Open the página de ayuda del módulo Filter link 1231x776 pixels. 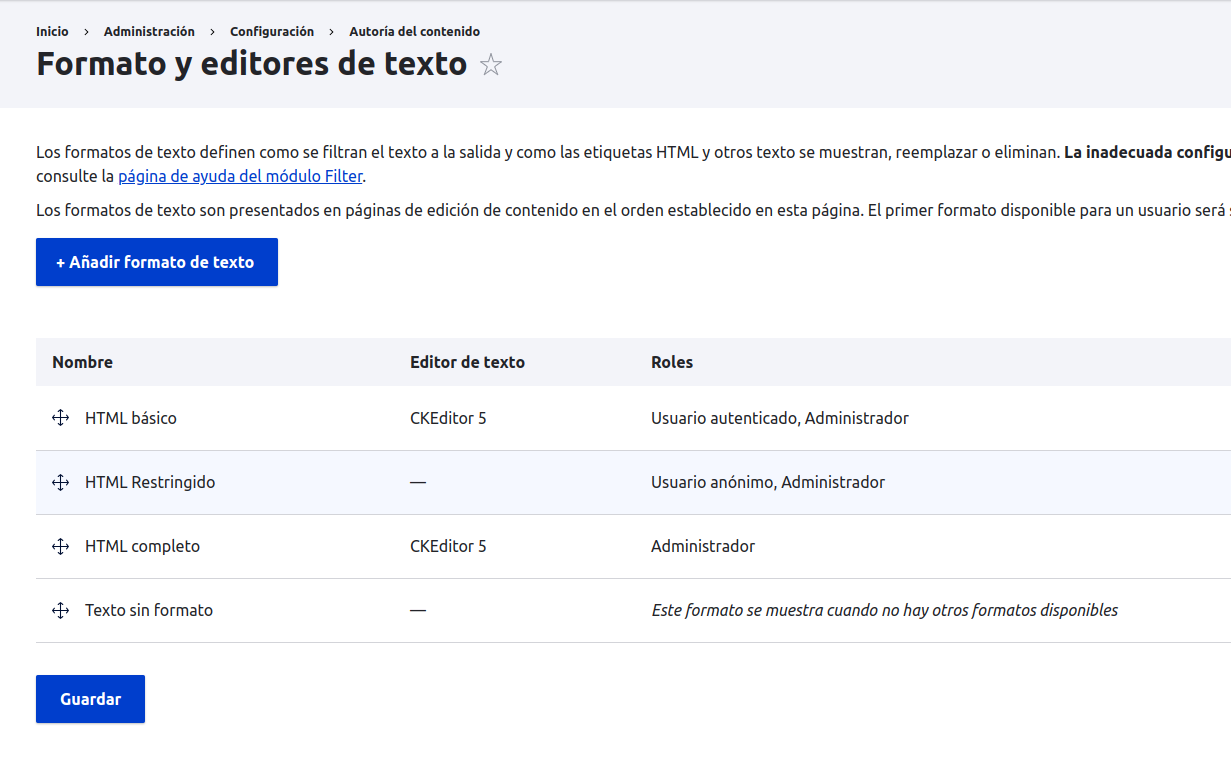point(240,177)
